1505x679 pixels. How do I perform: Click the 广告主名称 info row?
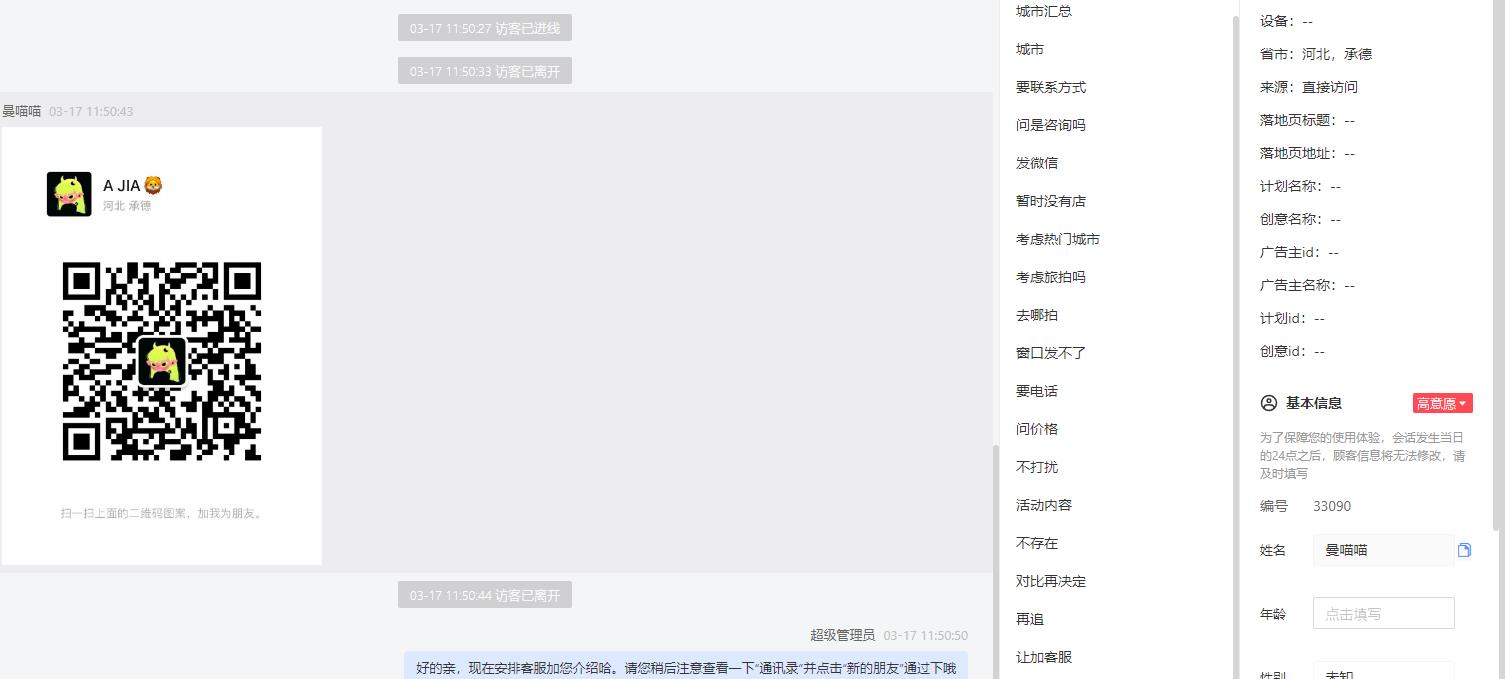coord(1307,285)
